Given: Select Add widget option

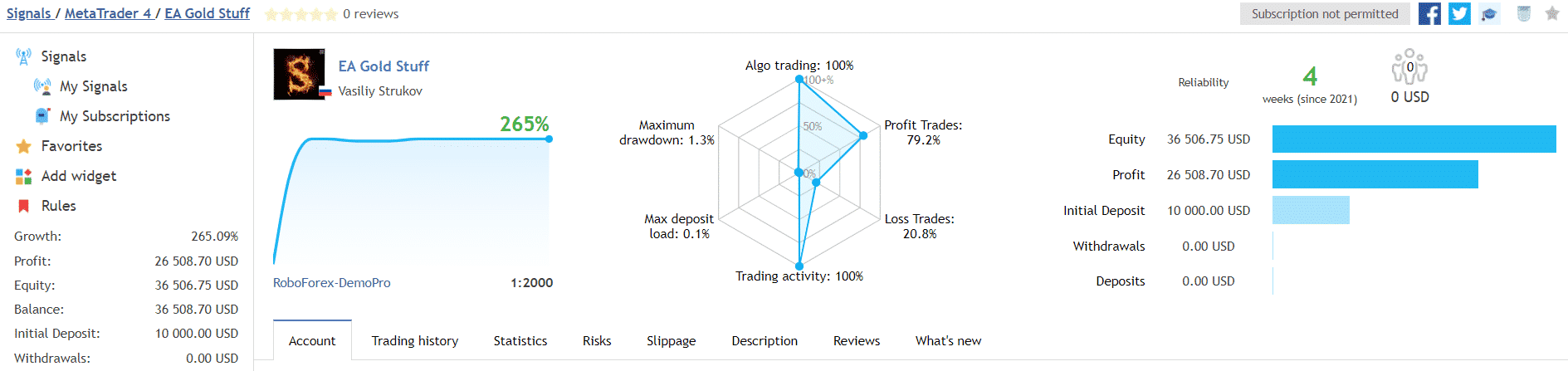Looking at the screenshot, I should 79,176.
